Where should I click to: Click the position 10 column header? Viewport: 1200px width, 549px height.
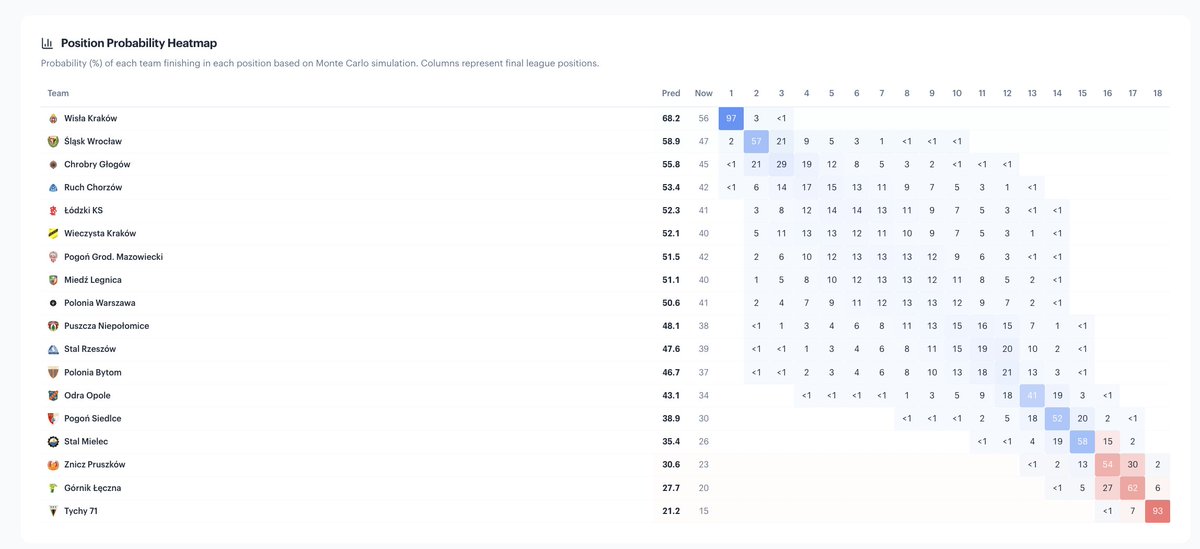957,93
